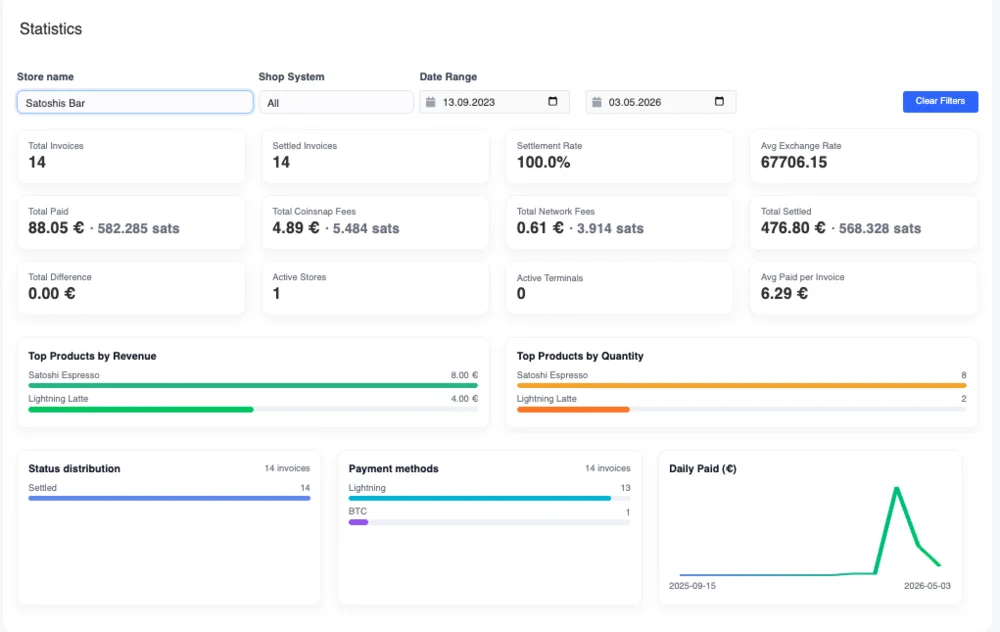The height and width of the screenshot is (632, 1000).
Task: Click the BTC label in Payment methods
Action: pyautogui.click(x=358, y=511)
